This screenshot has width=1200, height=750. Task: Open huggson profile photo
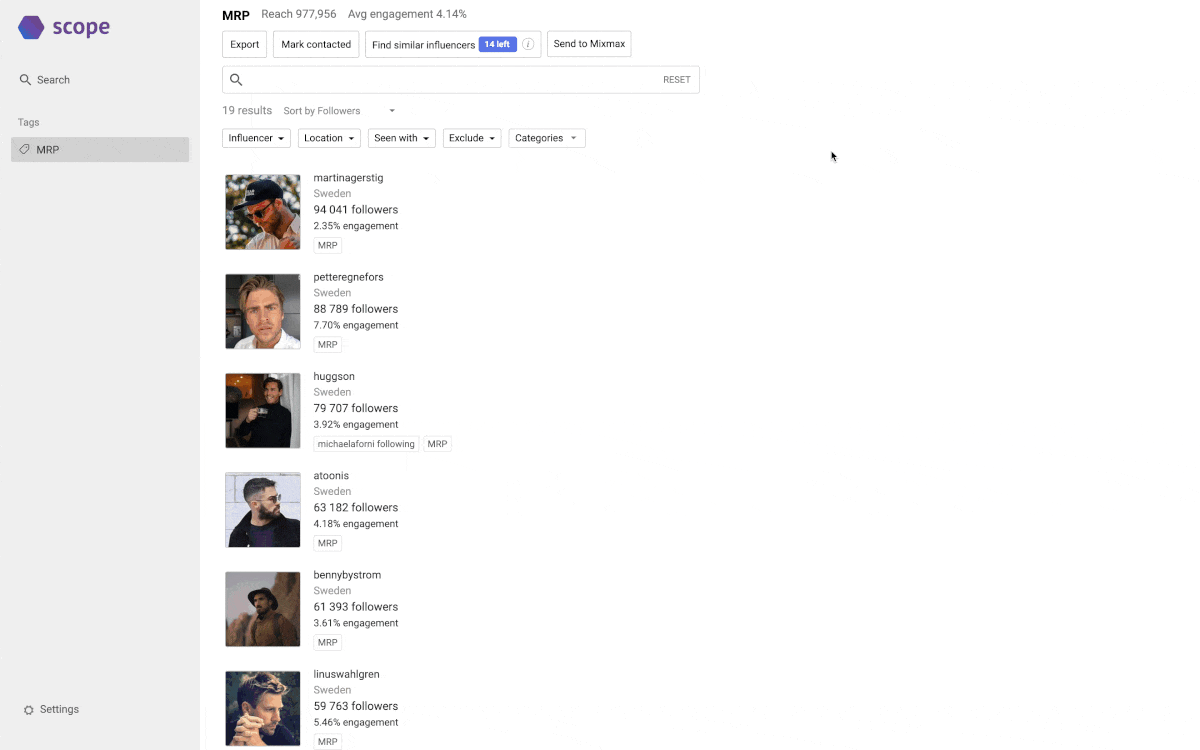(x=263, y=410)
